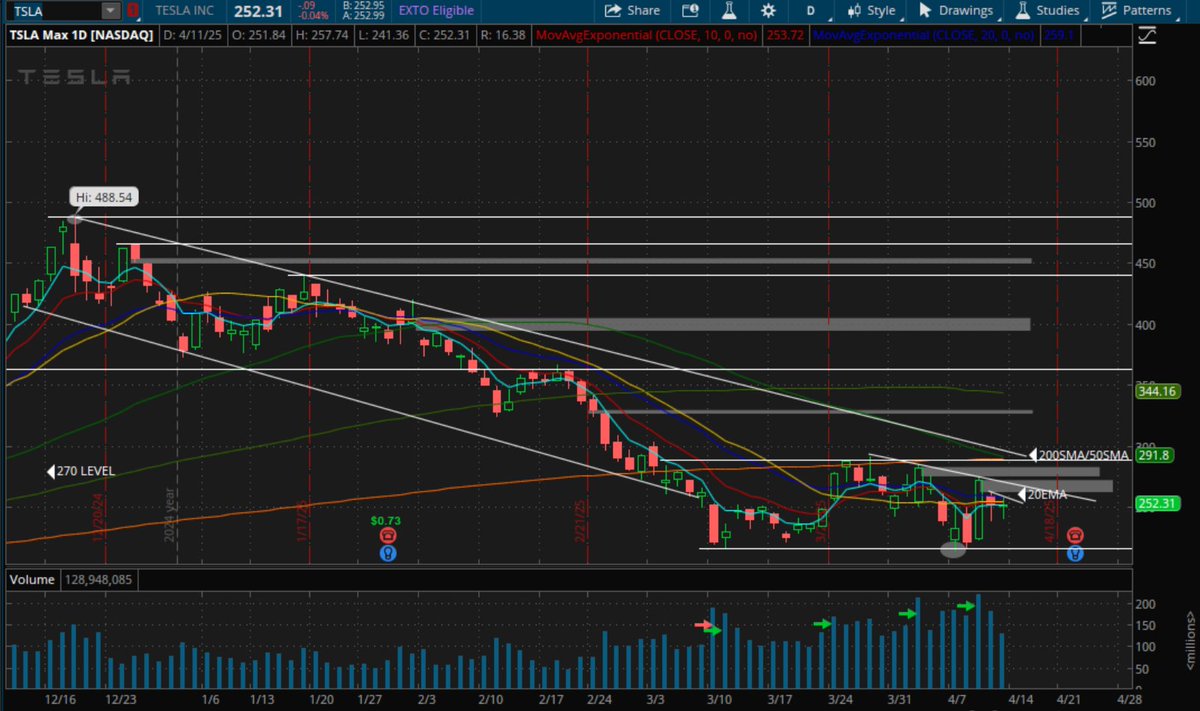Click the green 344.16 price axis tag

[x=1159, y=391]
